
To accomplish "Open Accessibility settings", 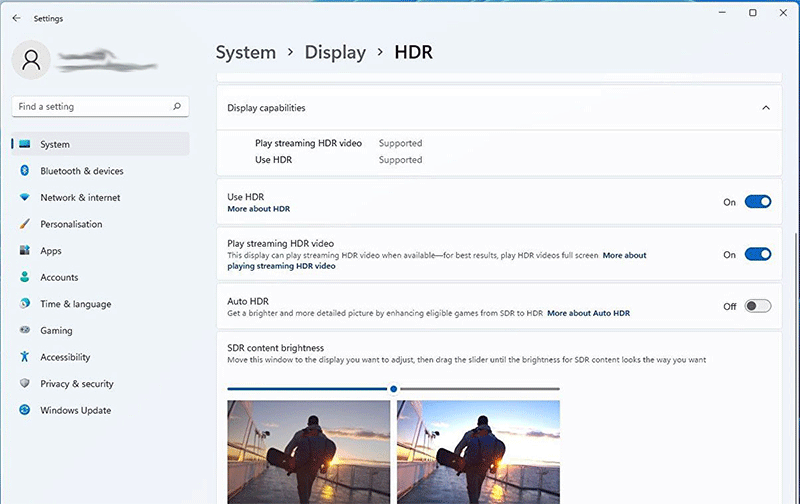I will pos(101,356).
